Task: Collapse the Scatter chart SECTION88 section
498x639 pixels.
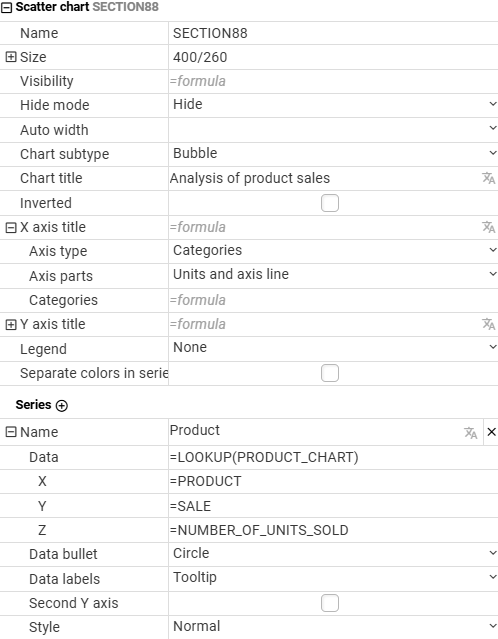Action: pos(6,7)
